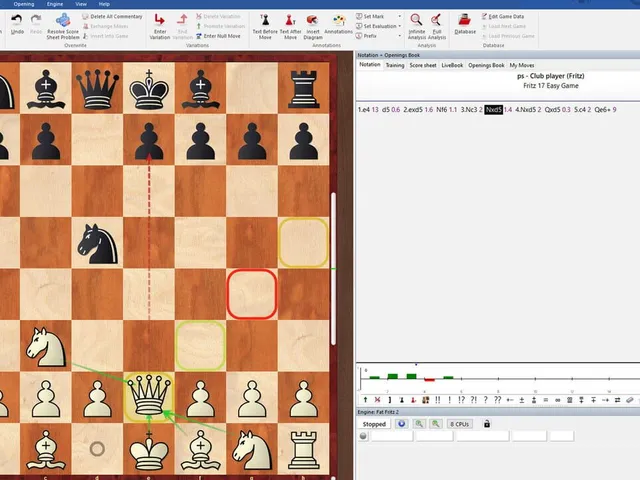Select Delete All Commentary
This screenshot has height=480, width=640.
(112, 16)
